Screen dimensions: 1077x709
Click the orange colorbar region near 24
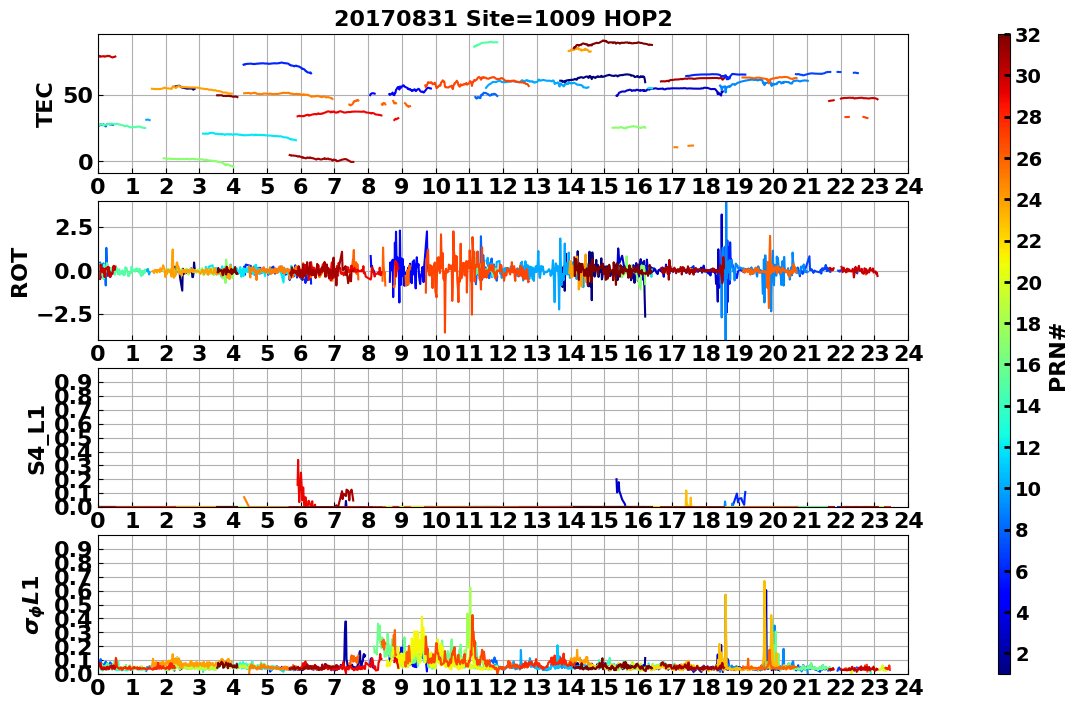(1004, 200)
